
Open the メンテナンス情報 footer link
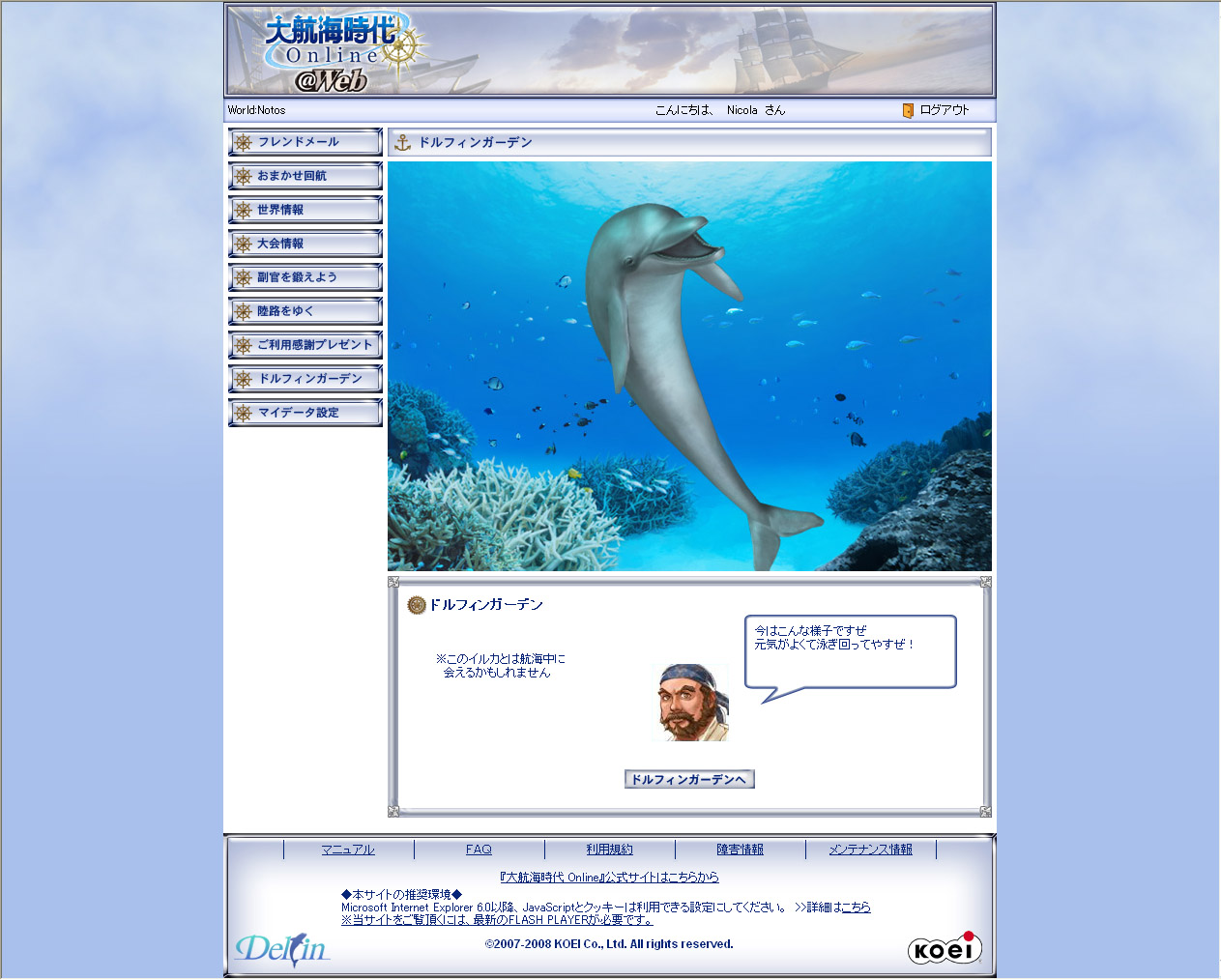[870, 850]
